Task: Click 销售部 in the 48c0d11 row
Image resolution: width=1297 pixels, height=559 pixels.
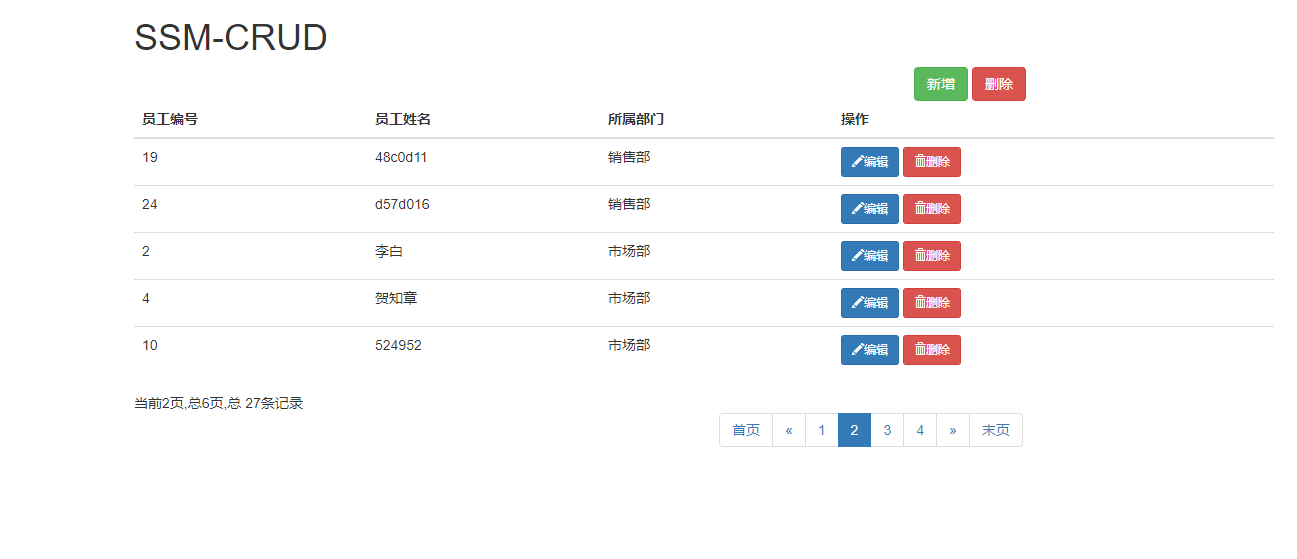Action: 629,157
